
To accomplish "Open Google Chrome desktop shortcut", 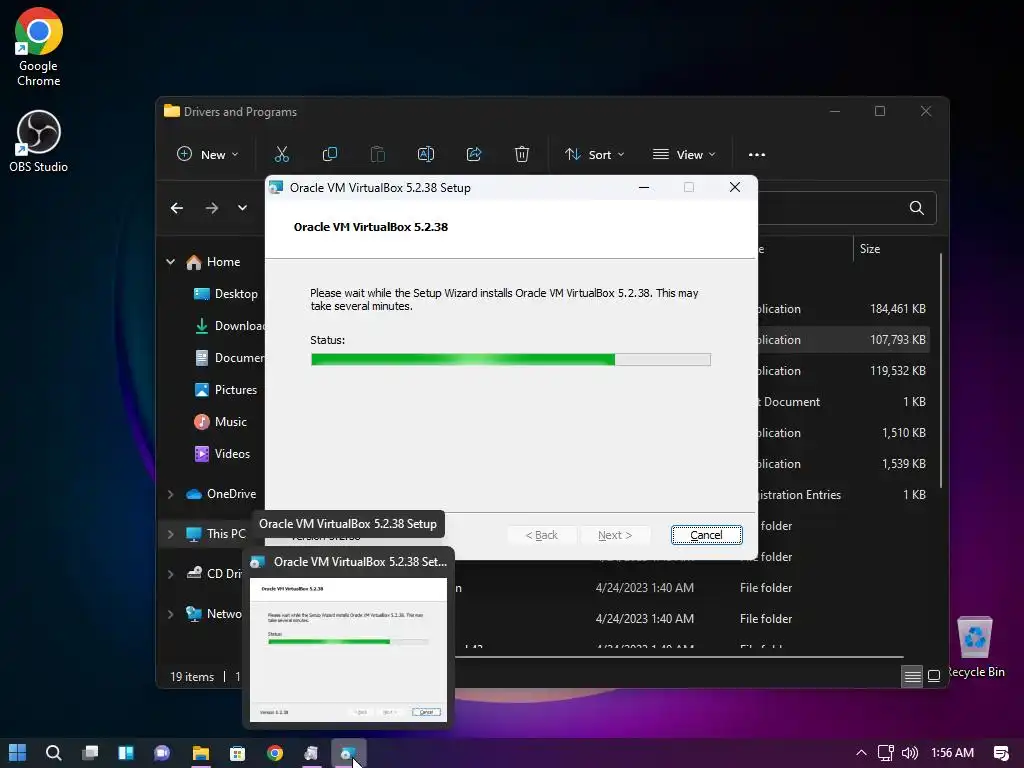I will [39, 47].
